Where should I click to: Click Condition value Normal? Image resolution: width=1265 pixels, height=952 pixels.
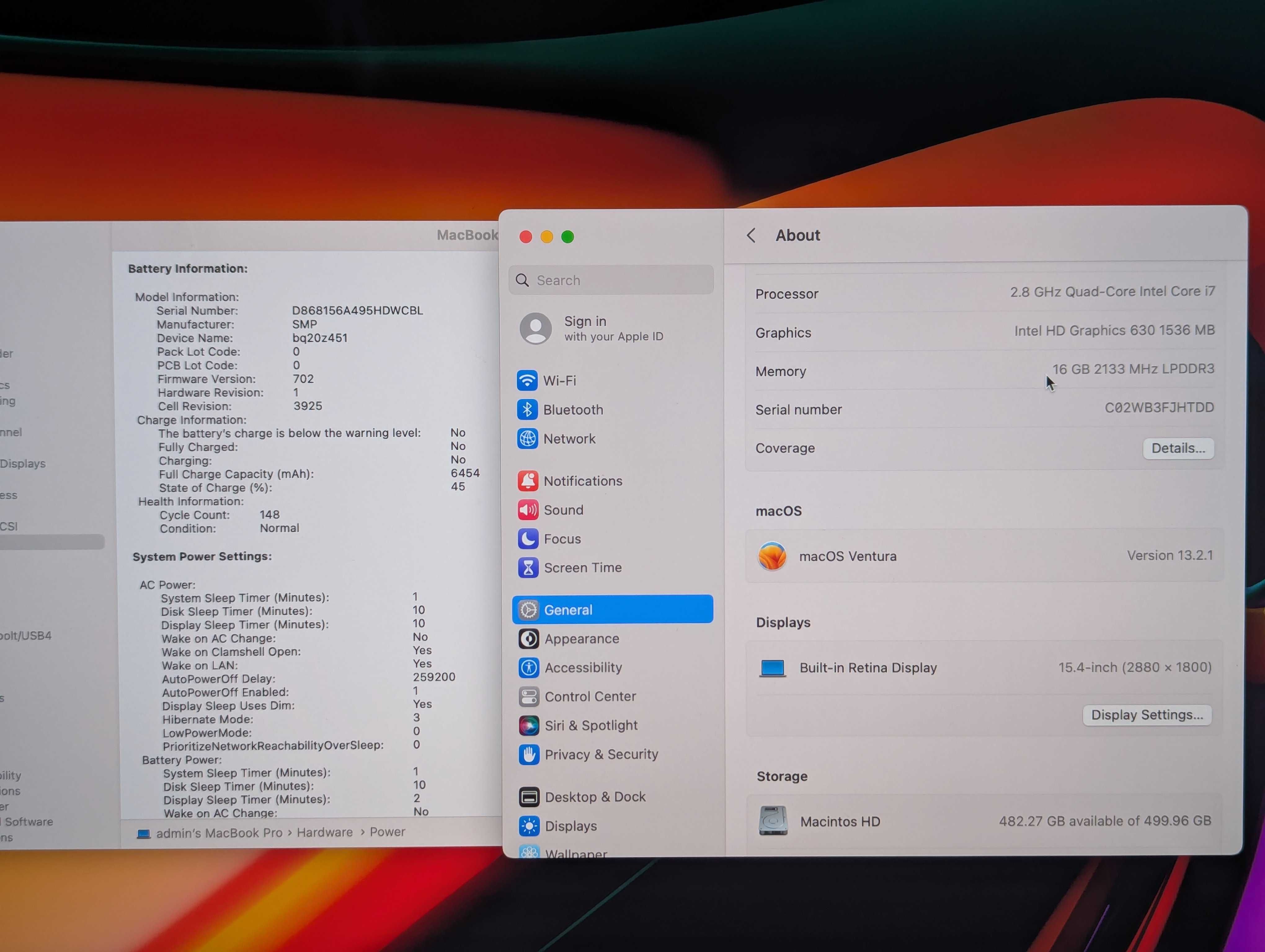279,528
